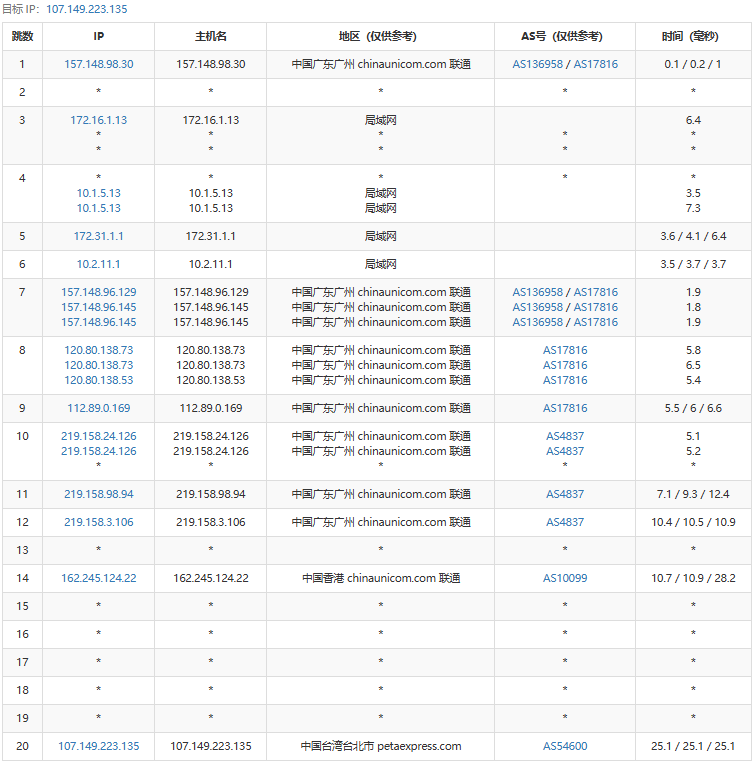
Task: Open AS4837 link in hop 12 row
Action: 565,522
